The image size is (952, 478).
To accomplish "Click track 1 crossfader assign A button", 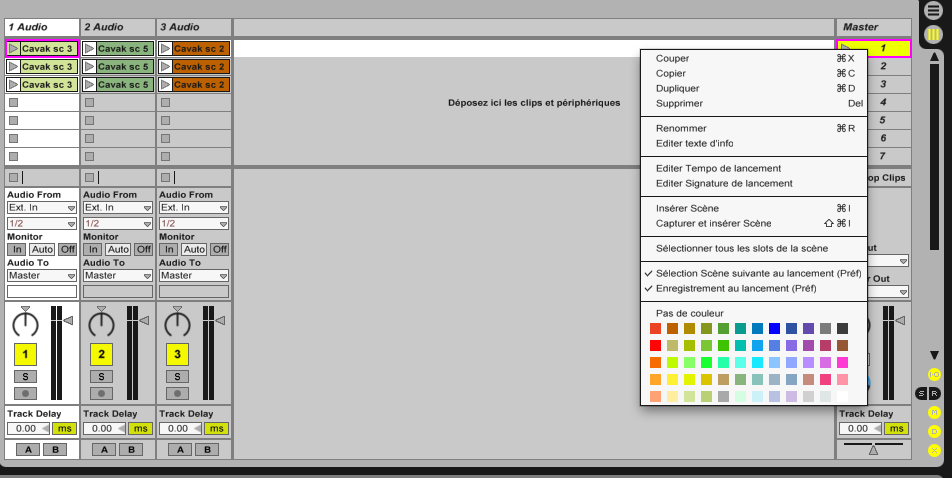I will tap(29, 449).
